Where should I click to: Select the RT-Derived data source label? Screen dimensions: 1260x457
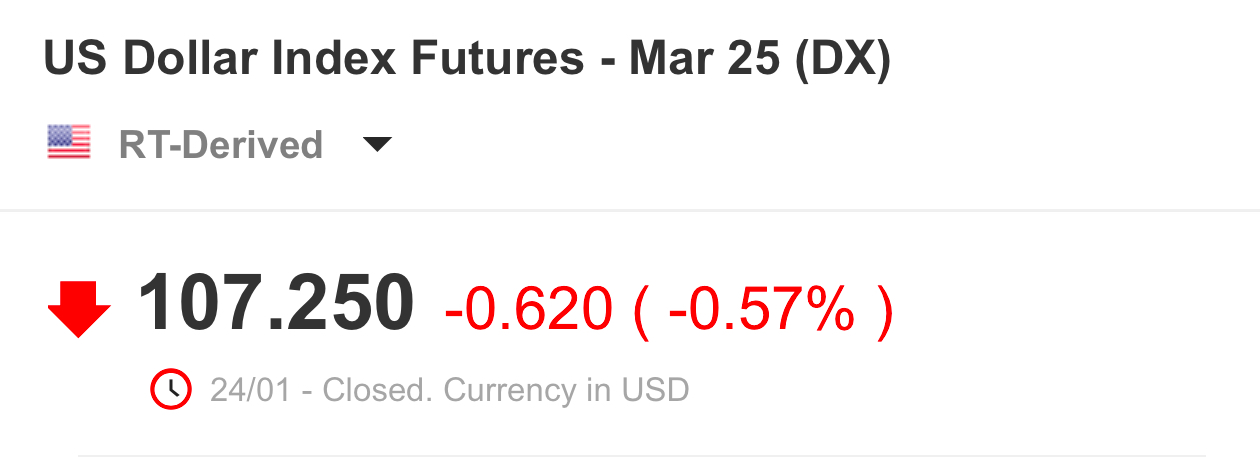click(x=220, y=145)
